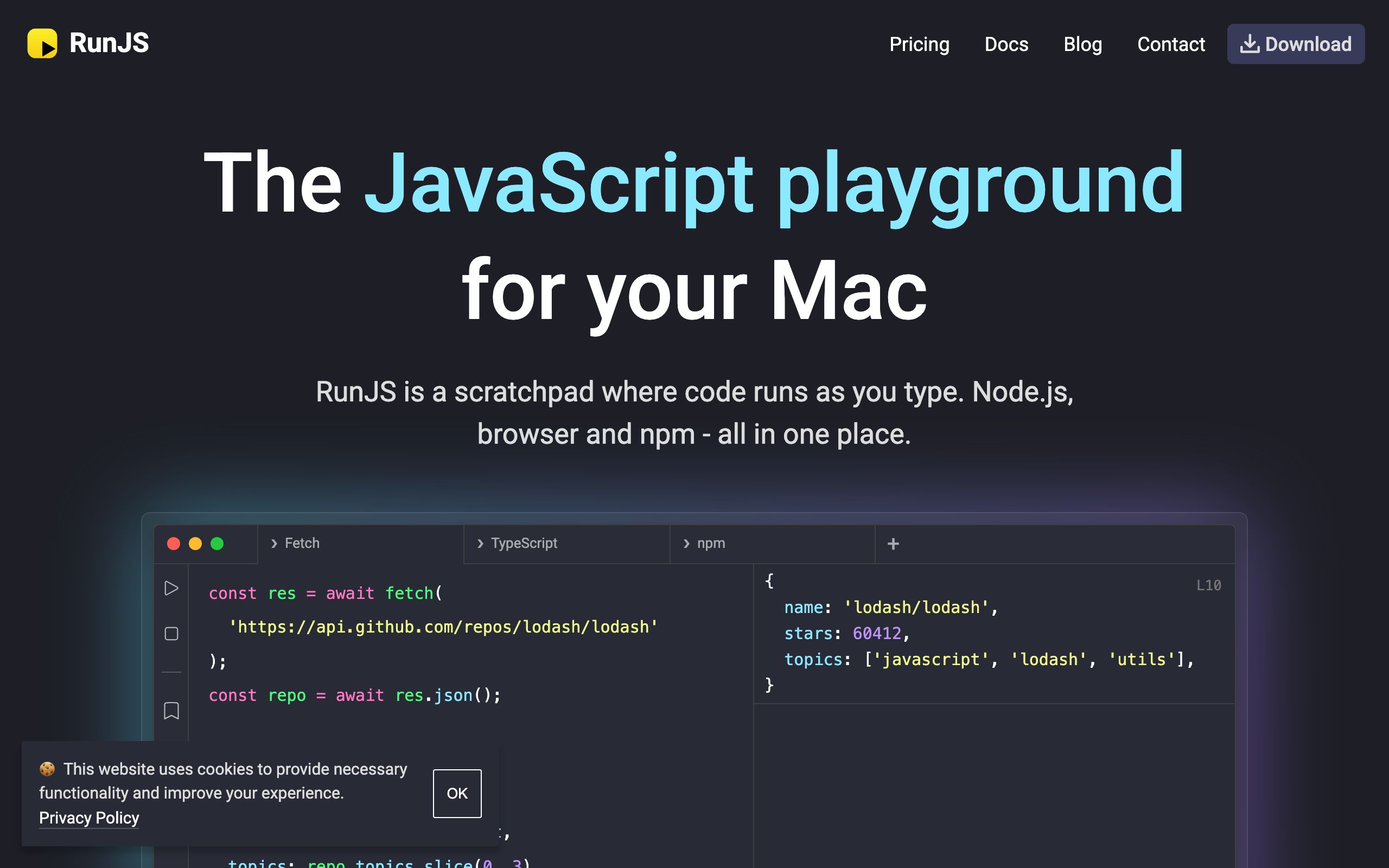Click the bookmark snippets icon in sidebar
Viewport: 1389px width, 868px height.
171,711
